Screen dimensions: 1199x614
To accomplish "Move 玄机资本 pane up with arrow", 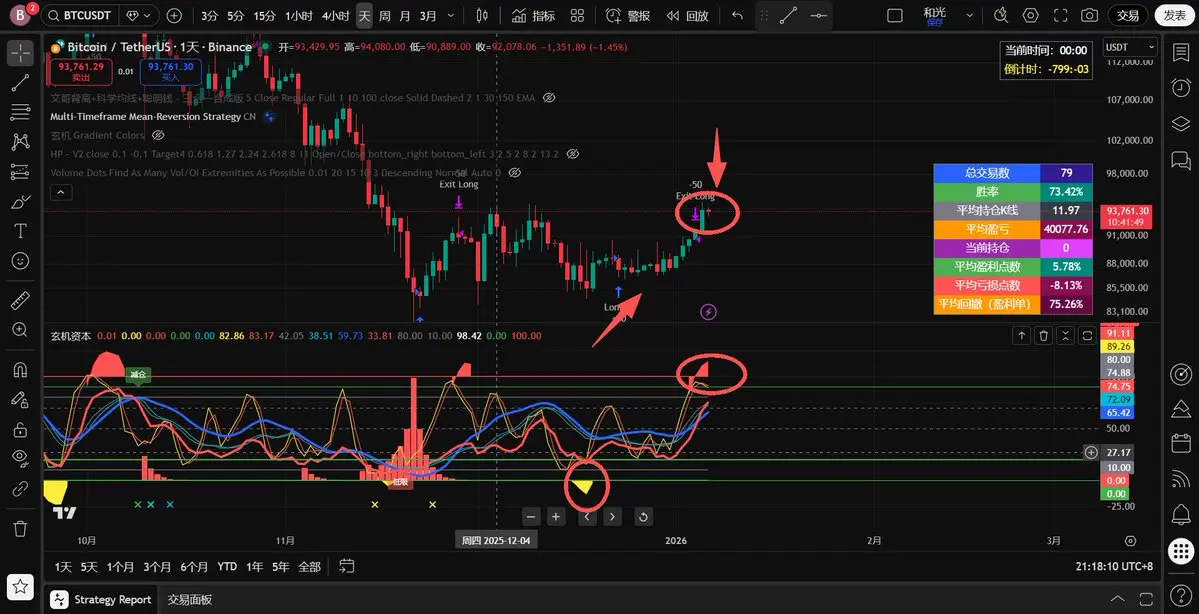I will (1022, 335).
